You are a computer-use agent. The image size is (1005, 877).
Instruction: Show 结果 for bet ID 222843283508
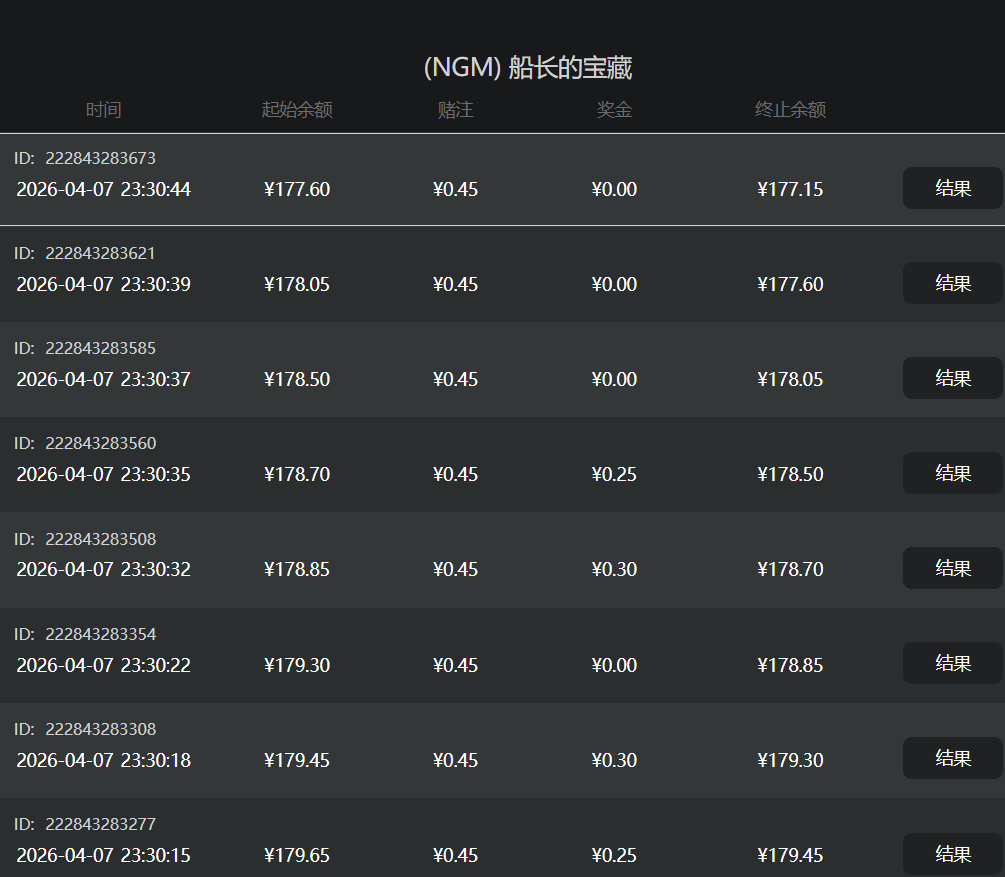(952, 568)
